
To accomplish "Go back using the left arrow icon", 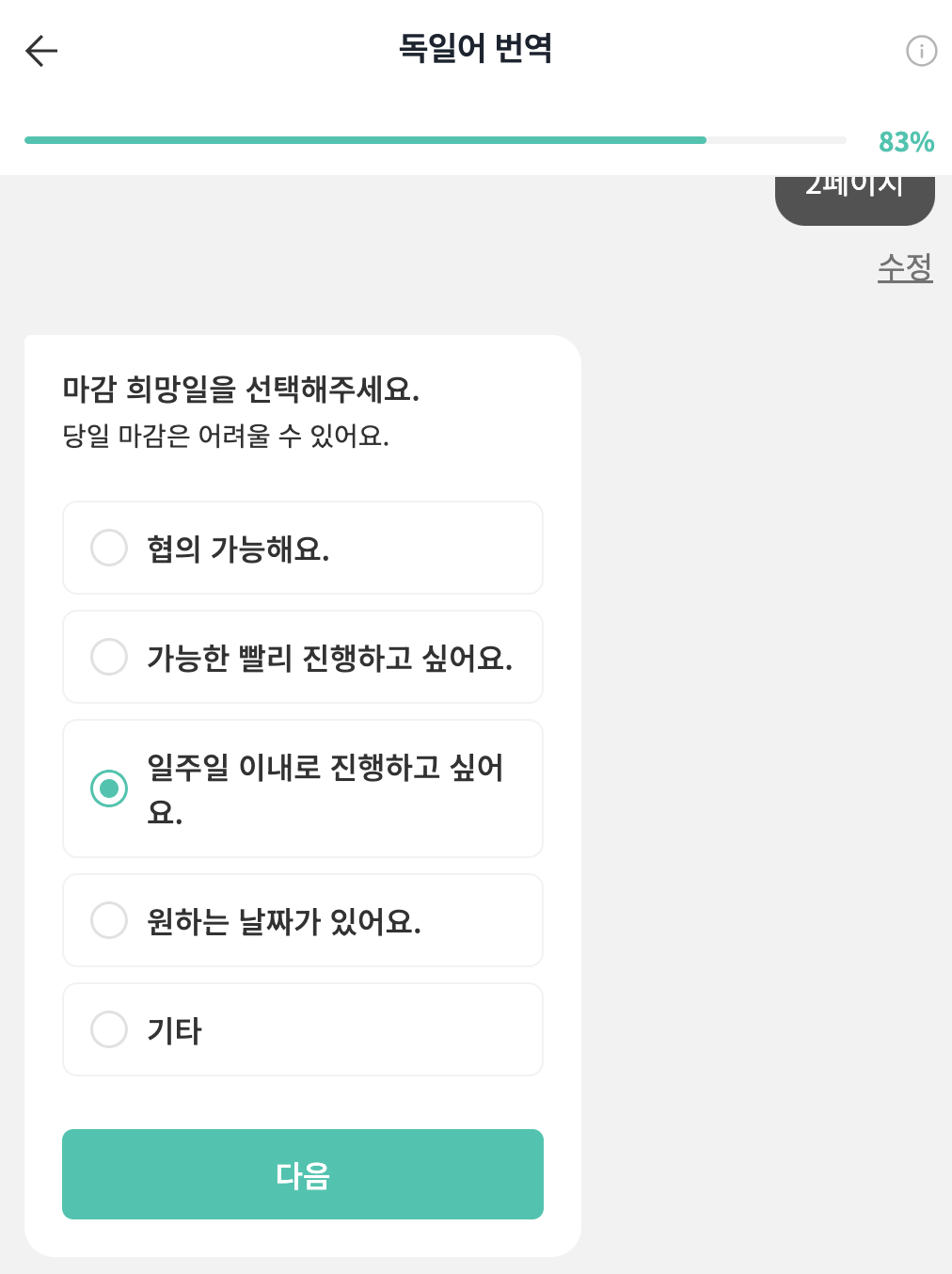I will click(41, 51).
